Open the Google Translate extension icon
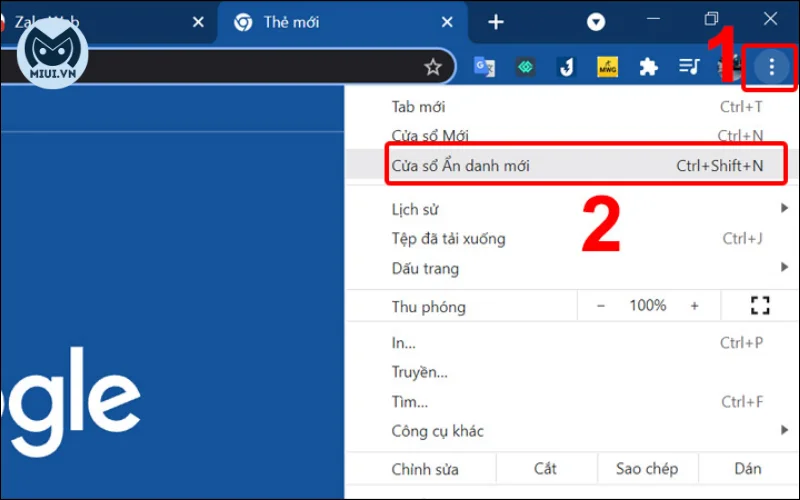This screenshot has width=800, height=500. click(484, 67)
